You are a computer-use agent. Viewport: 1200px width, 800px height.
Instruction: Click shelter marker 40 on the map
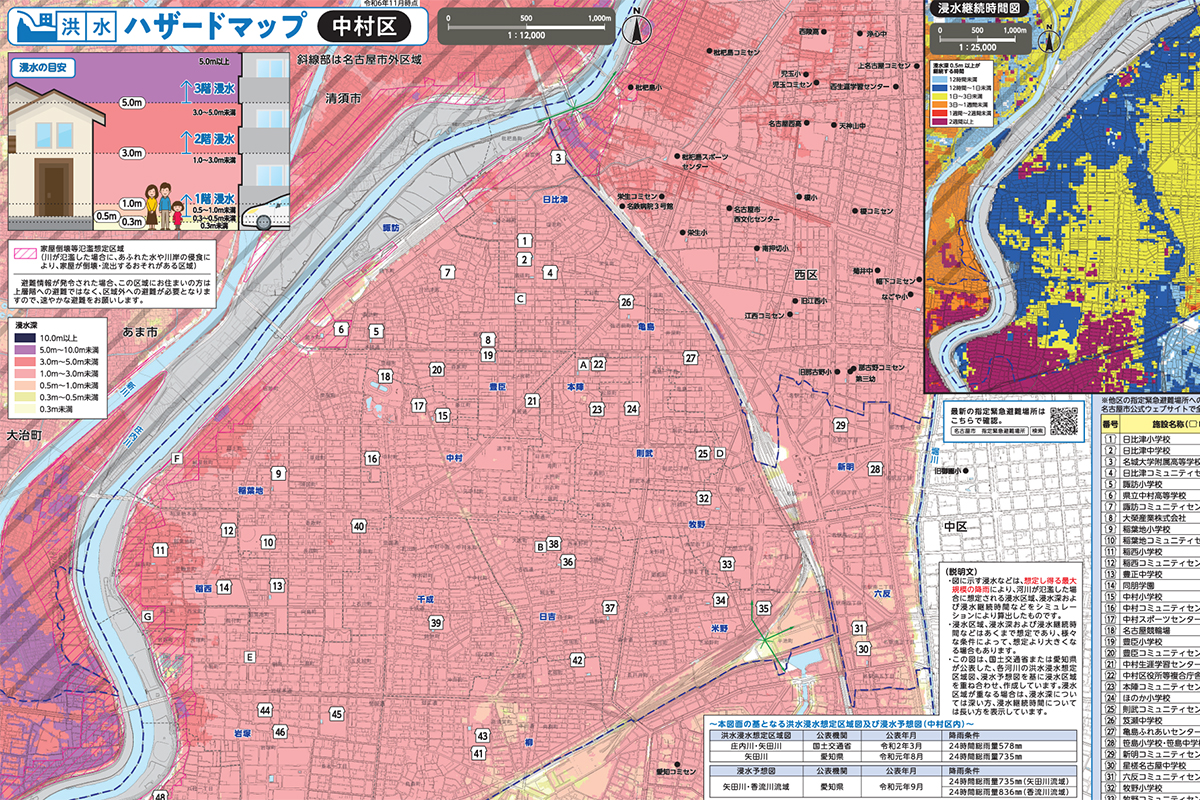[358, 526]
